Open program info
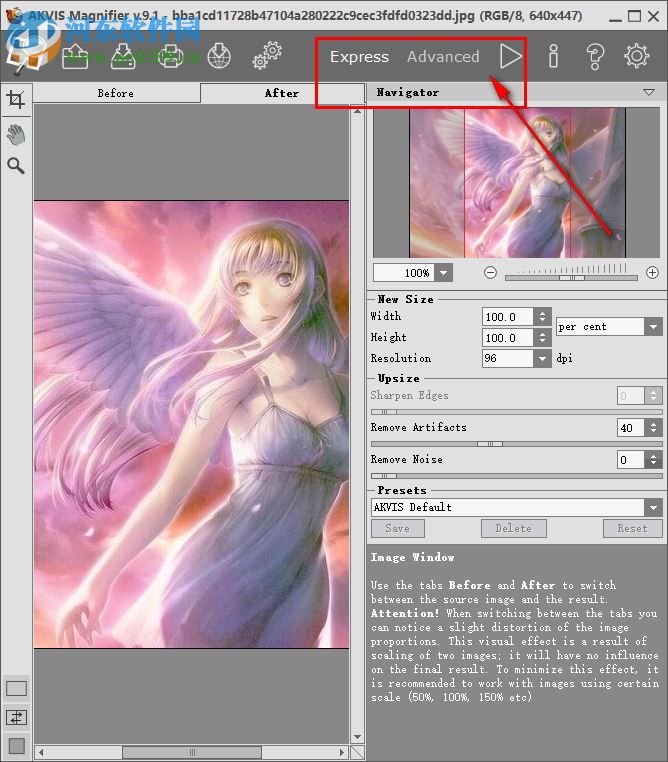The height and width of the screenshot is (762, 668). click(x=553, y=56)
